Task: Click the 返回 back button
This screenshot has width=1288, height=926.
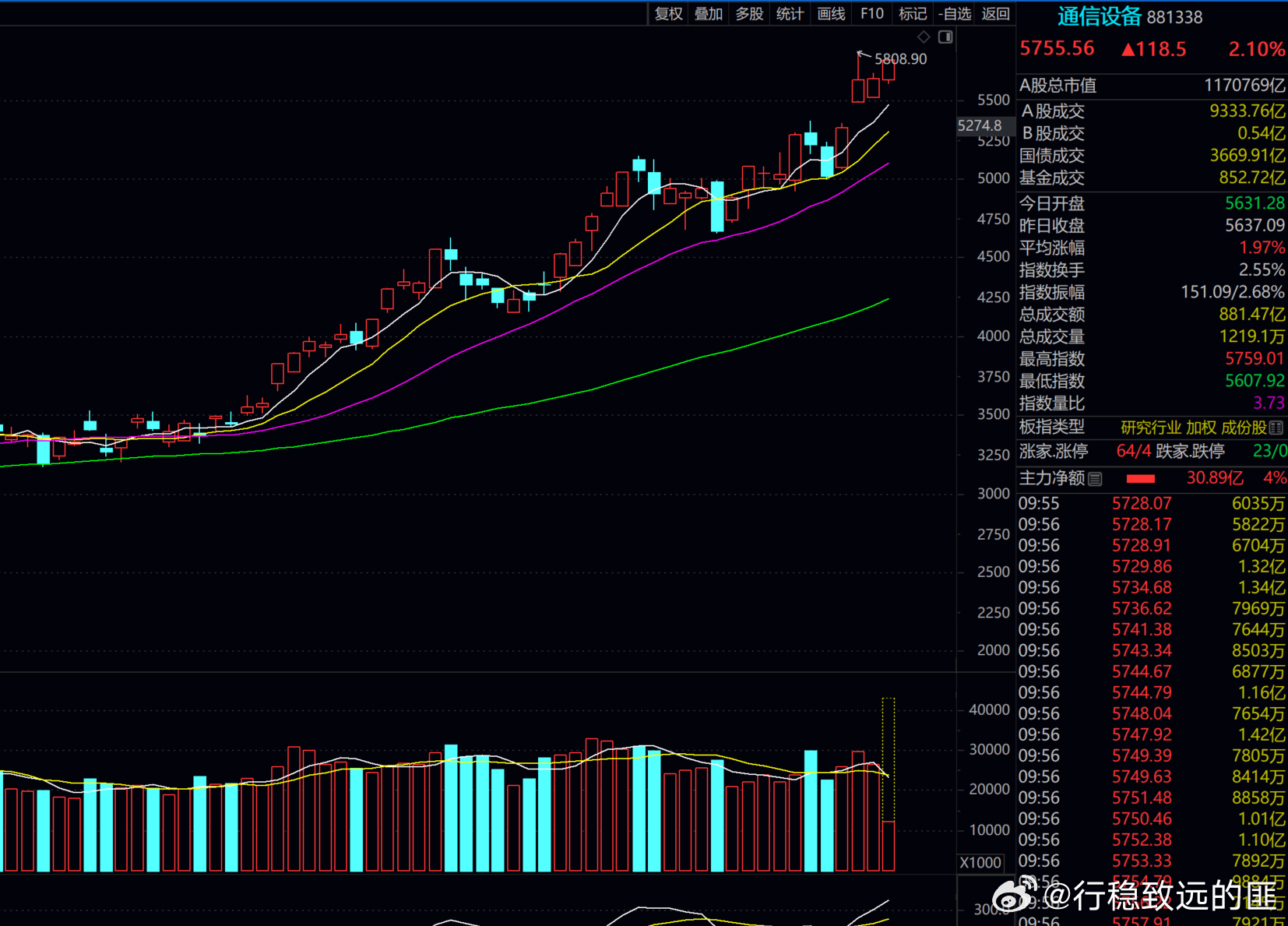Action: coord(996,13)
